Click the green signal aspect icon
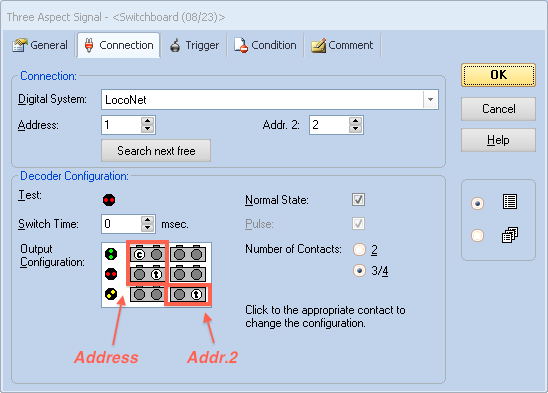Screen dimensions: 548x393 click(x=111, y=254)
